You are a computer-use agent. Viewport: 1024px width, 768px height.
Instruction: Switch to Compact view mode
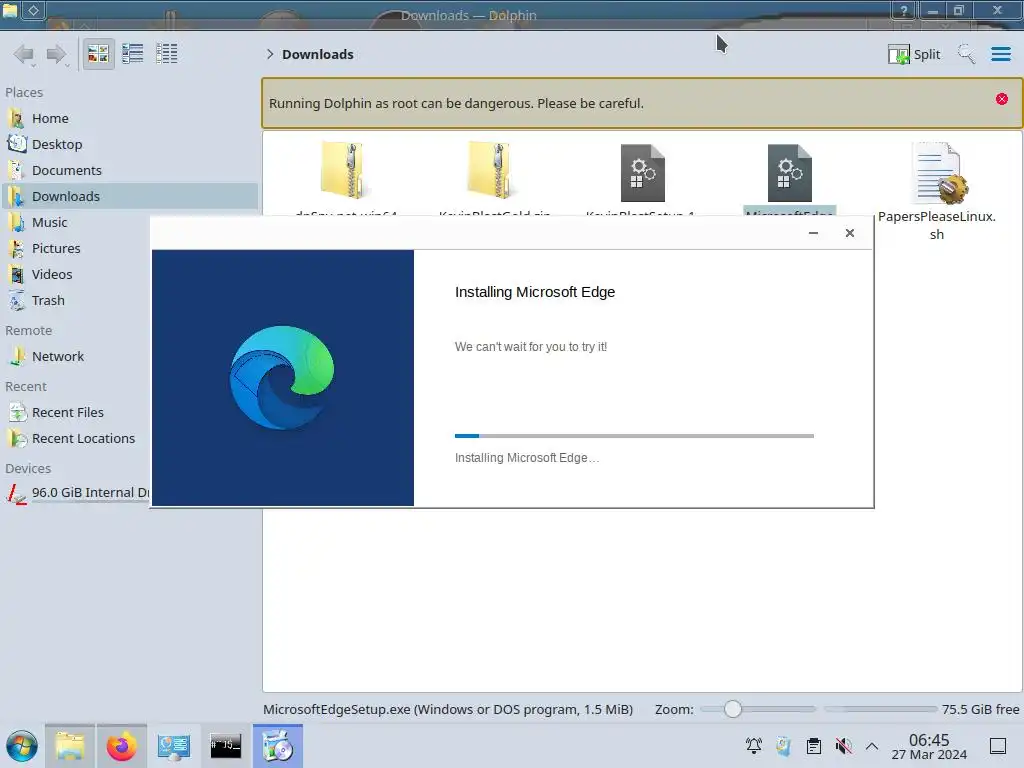pos(133,54)
